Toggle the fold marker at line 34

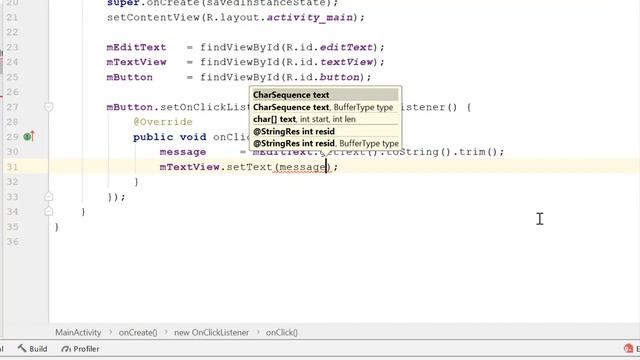(49, 211)
